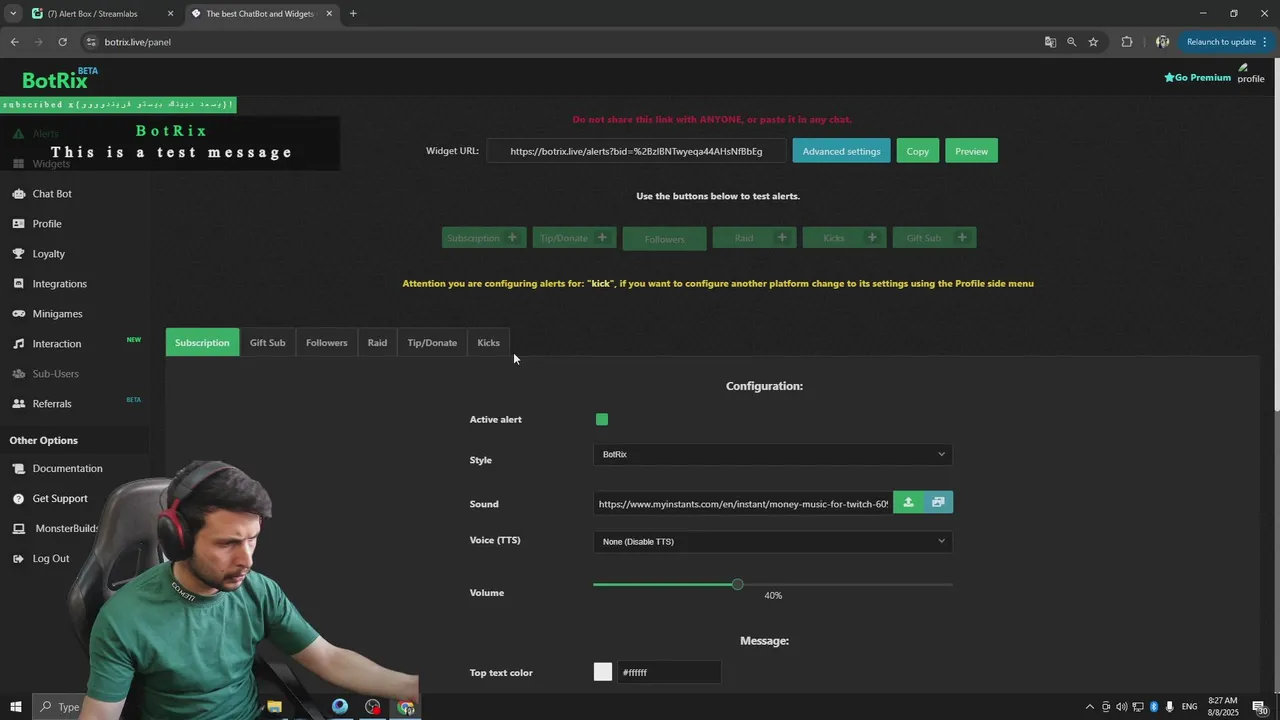This screenshot has width=1280, height=720.
Task: Click the sound upload icon button
Action: (908, 503)
